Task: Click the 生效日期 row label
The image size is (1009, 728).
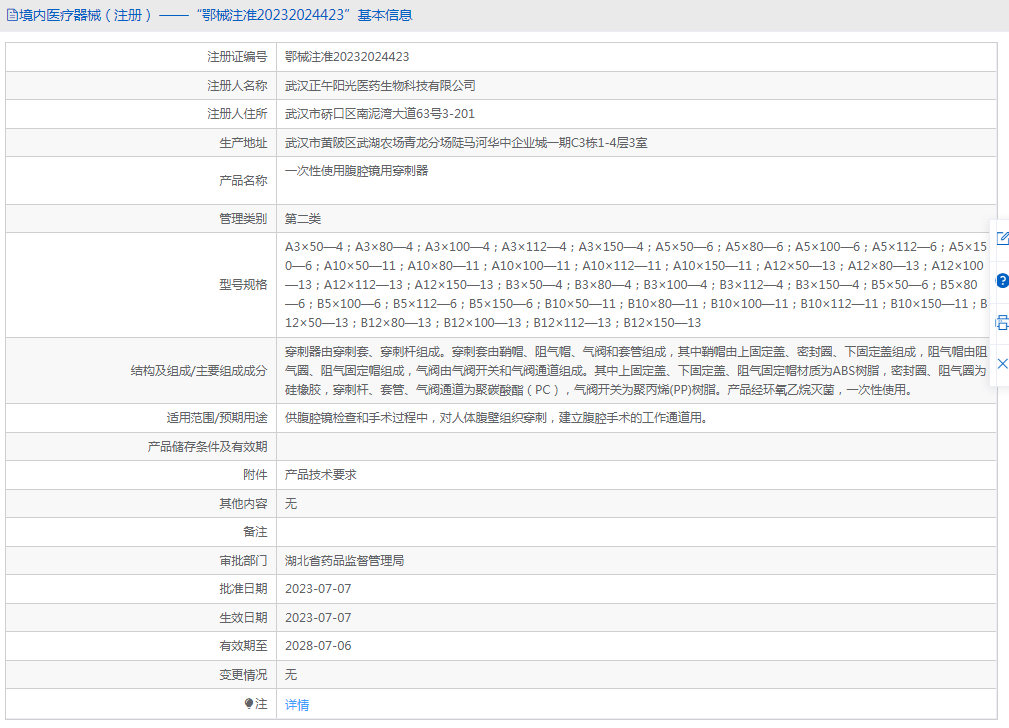Action: click(243, 618)
